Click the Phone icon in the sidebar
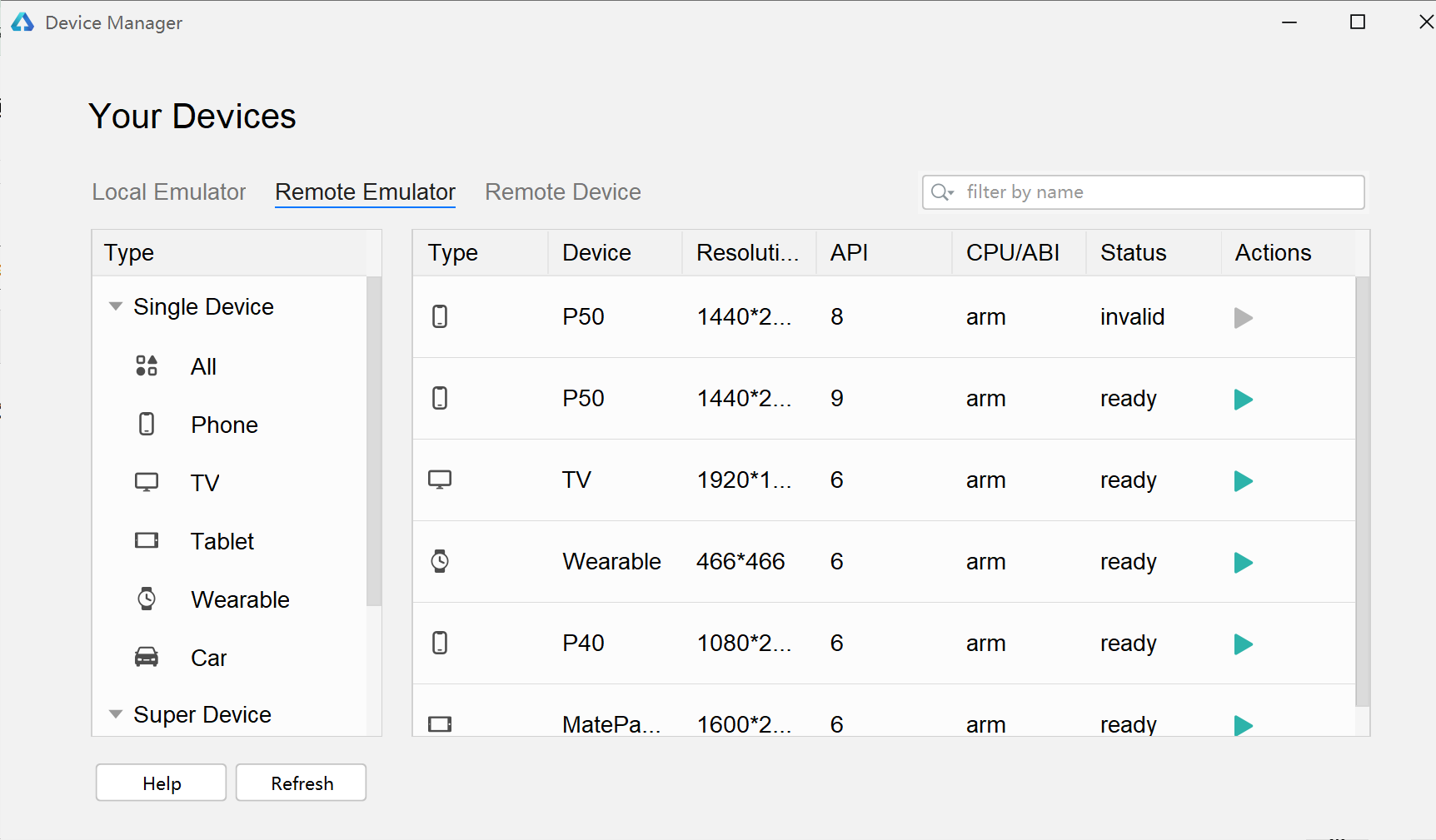The image size is (1436, 840). tap(147, 424)
